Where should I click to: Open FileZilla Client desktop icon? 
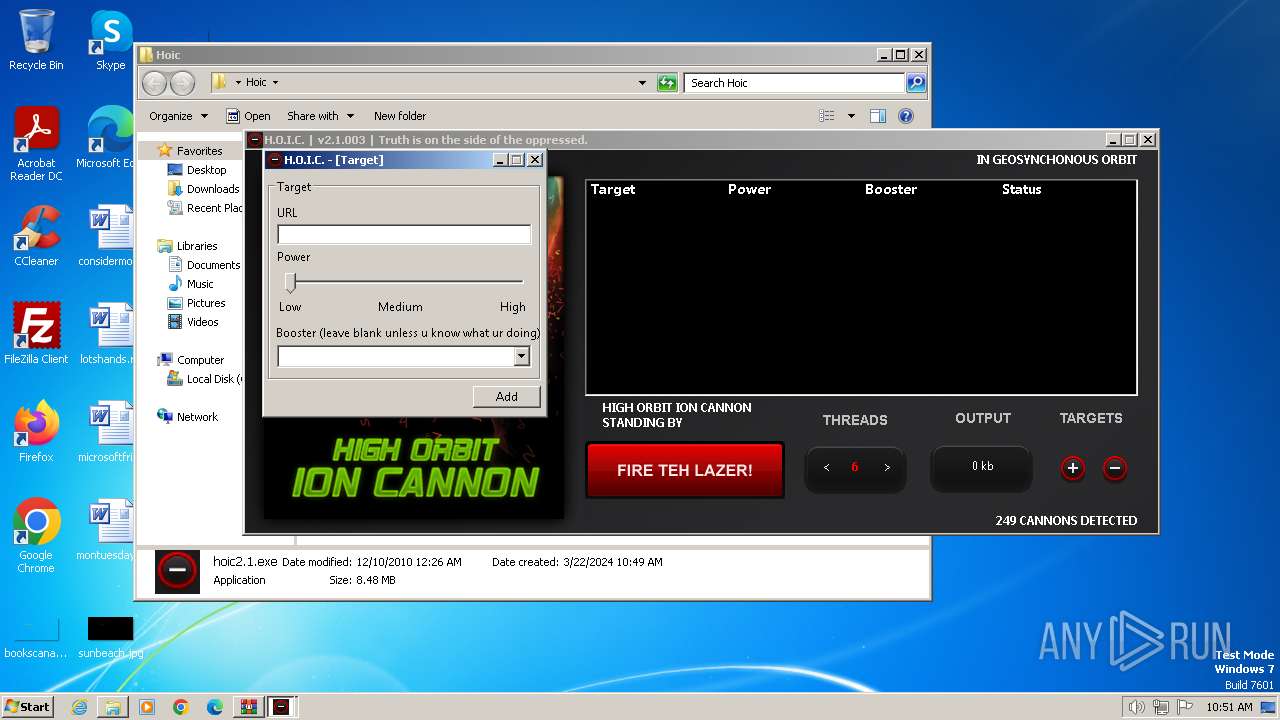36,334
